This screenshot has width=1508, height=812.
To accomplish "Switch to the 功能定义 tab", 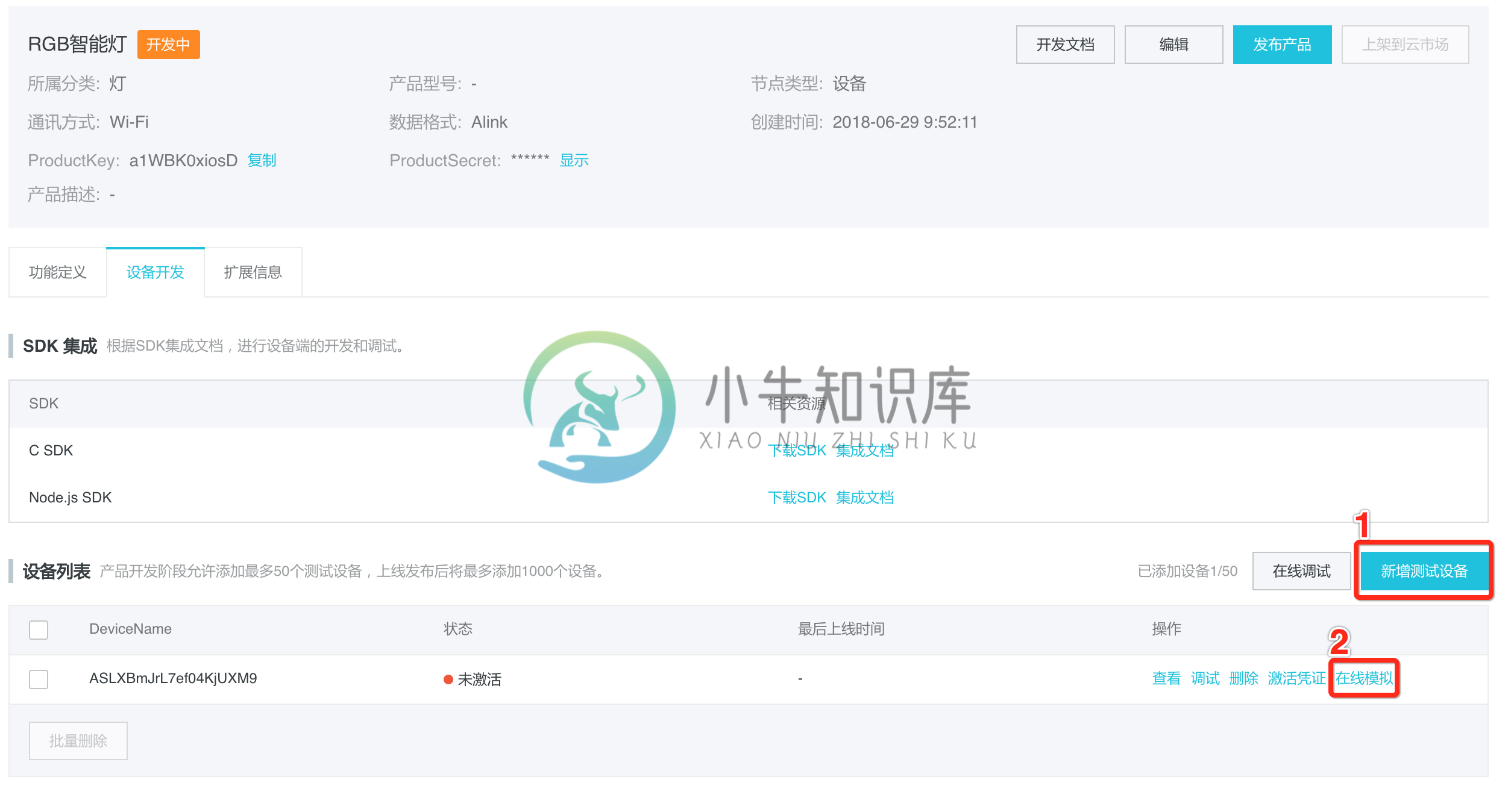I will pyautogui.click(x=58, y=272).
